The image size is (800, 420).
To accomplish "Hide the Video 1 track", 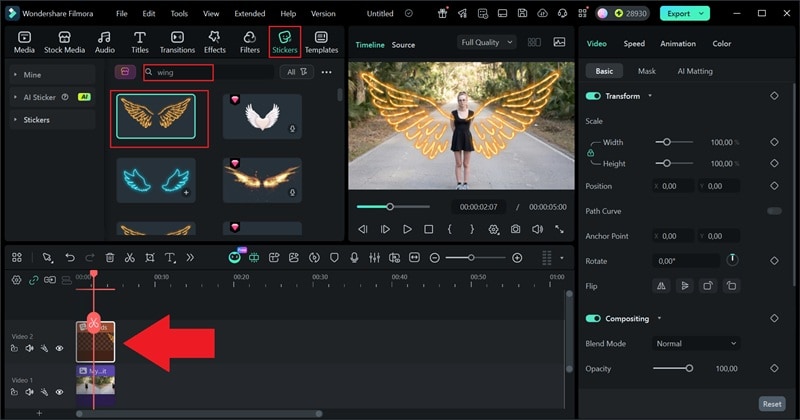I will (59, 392).
